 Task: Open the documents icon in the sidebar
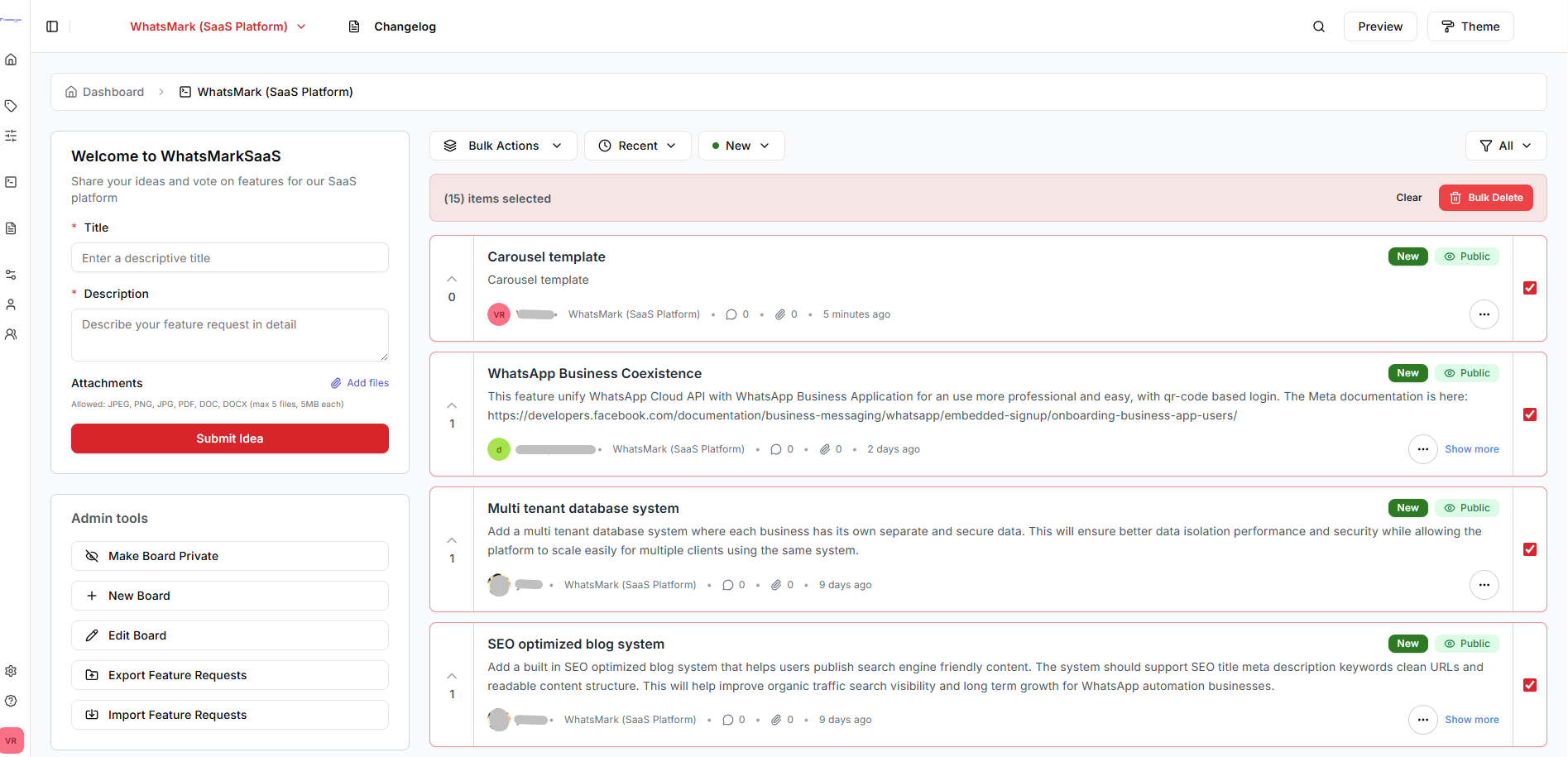pyautogui.click(x=11, y=228)
